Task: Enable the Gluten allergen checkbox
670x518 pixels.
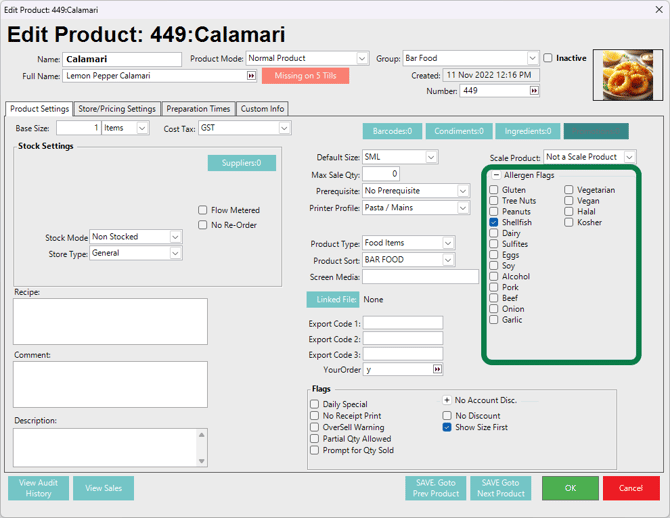Action: coord(494,190)
